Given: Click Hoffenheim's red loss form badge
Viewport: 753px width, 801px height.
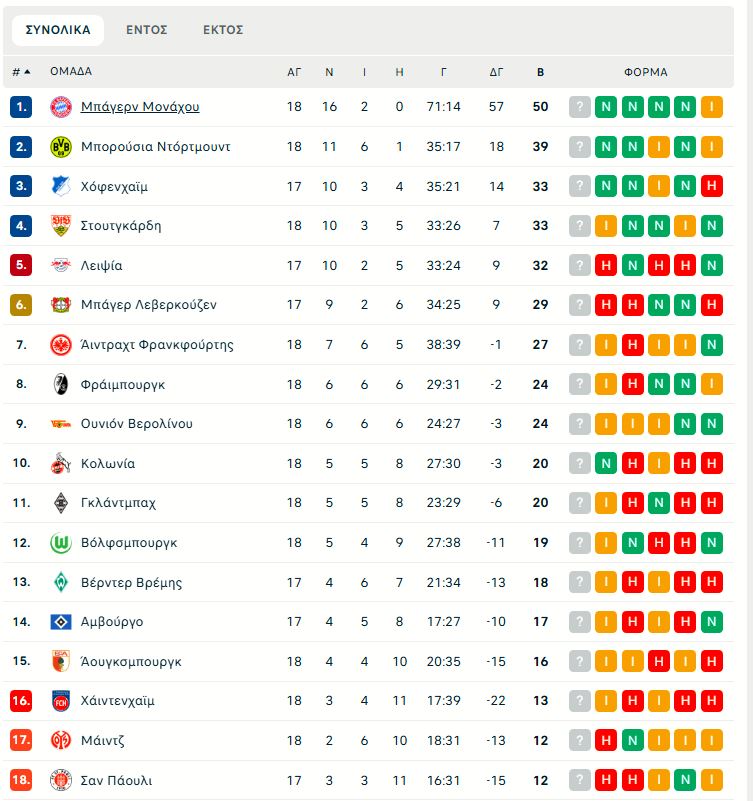Looking at the screenshot, I should click(x=712, y=186).
